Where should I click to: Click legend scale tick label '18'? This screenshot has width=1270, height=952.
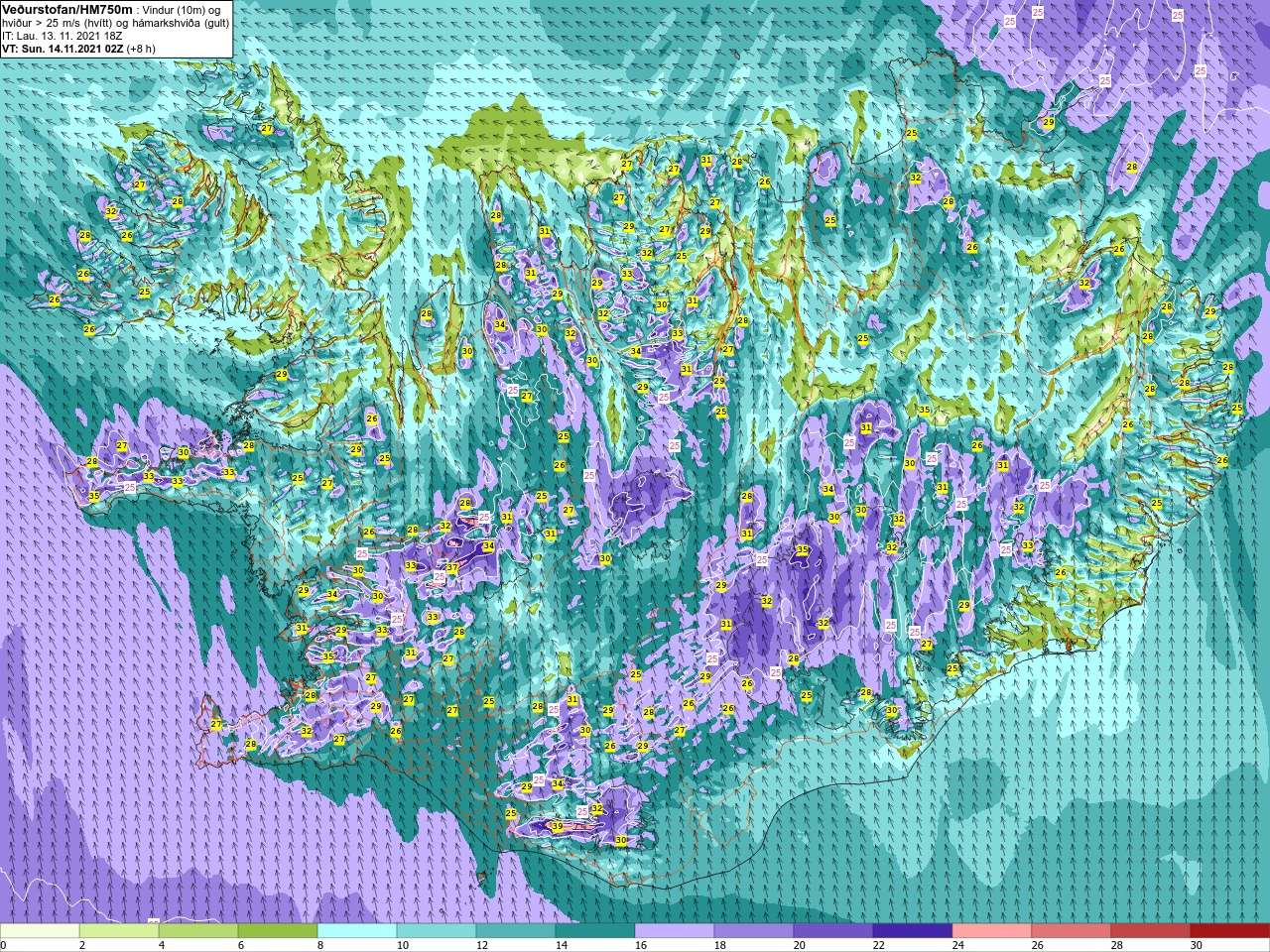pyautogui.click(x=720, y=945)
